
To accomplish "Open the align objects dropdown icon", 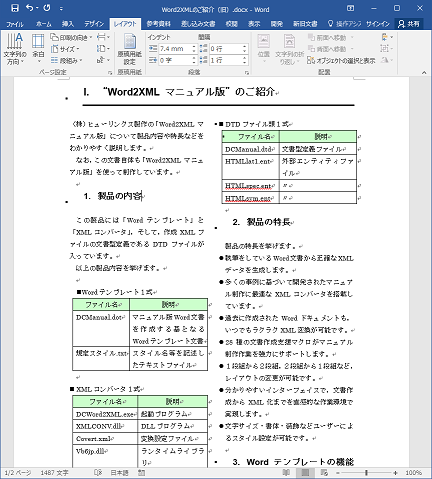I will pos(387,37).
